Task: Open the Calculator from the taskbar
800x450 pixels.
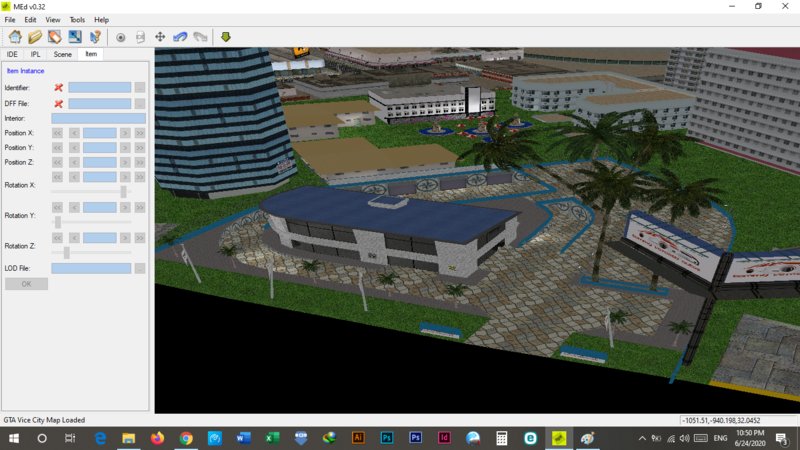Action: 502,438
